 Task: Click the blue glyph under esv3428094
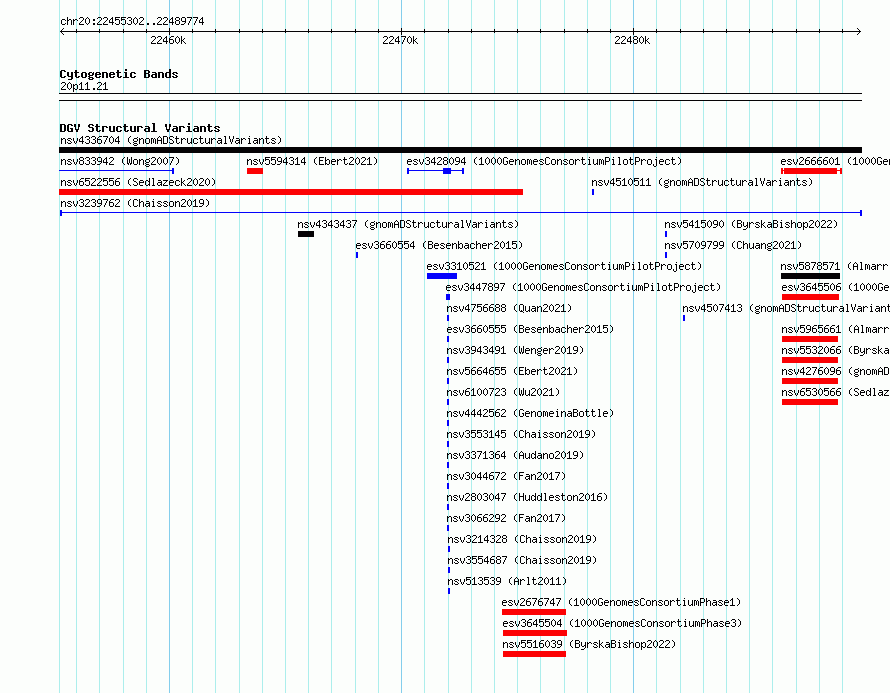(x=435, y=171)
